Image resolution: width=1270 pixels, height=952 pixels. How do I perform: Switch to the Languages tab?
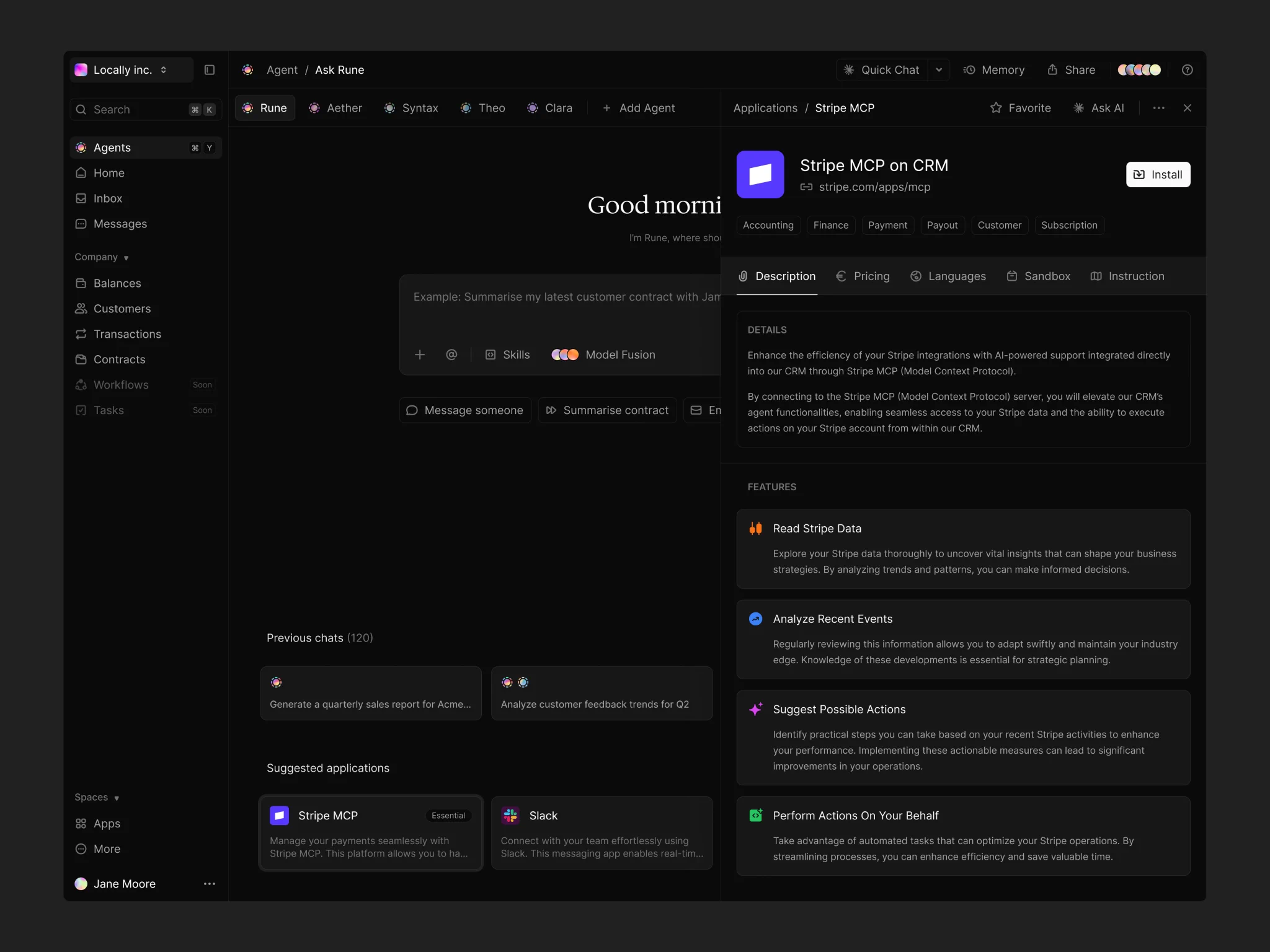pos(948,276)
